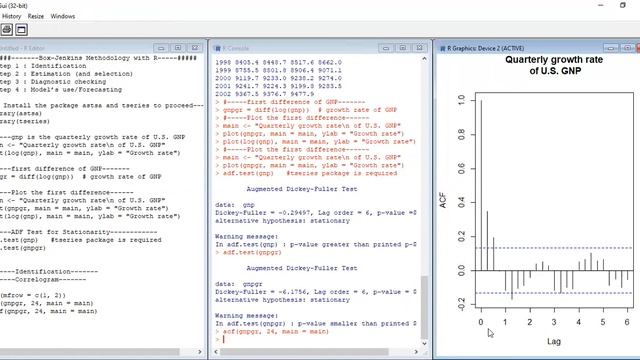640x360 pixels.
Task: Minimize the main RGui window
Action: pos(600,5)
